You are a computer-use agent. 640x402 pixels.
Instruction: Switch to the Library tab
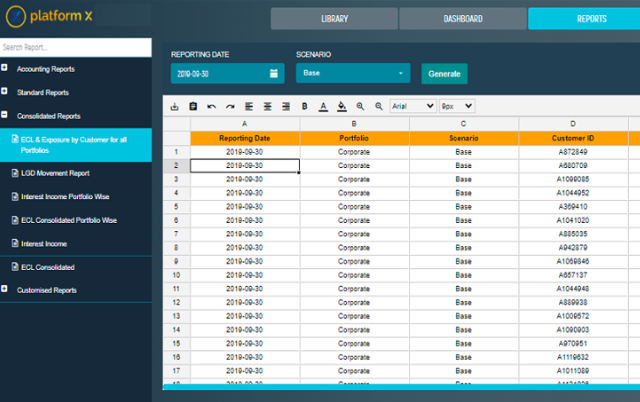point(334,19)
